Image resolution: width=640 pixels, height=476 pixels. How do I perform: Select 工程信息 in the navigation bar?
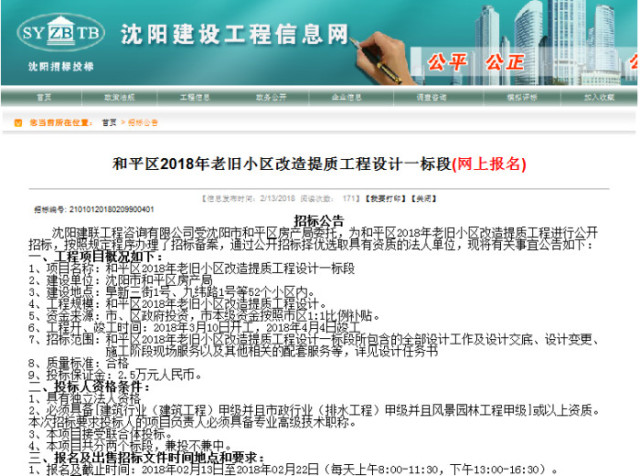(x=195, y=97)
